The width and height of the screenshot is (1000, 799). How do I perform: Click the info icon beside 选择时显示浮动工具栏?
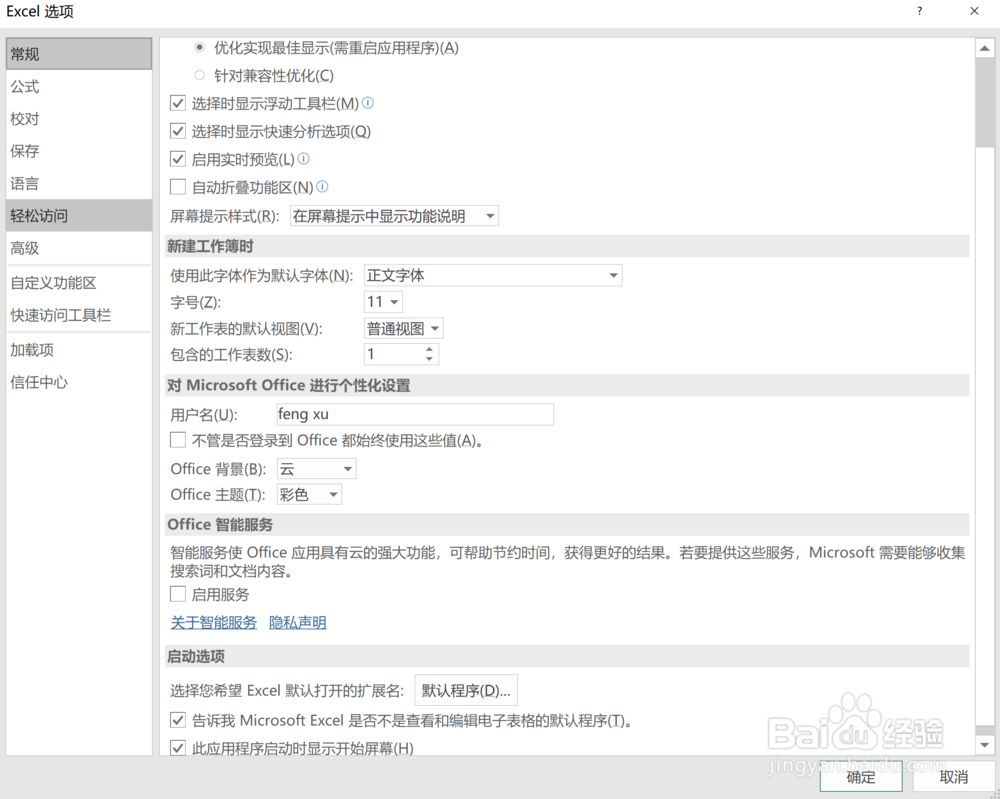pyautogui.click(x=367, y=103)
